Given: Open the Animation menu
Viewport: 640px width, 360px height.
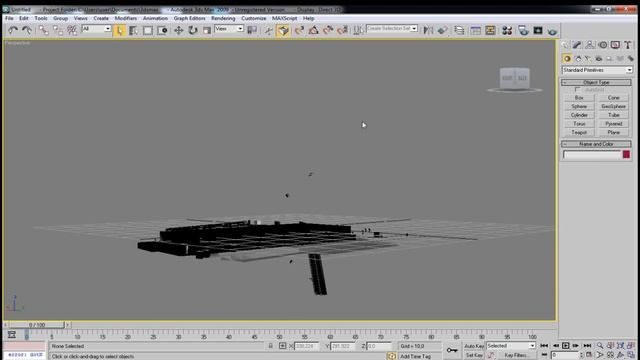Looking at the screenshot, I should 155,18.
